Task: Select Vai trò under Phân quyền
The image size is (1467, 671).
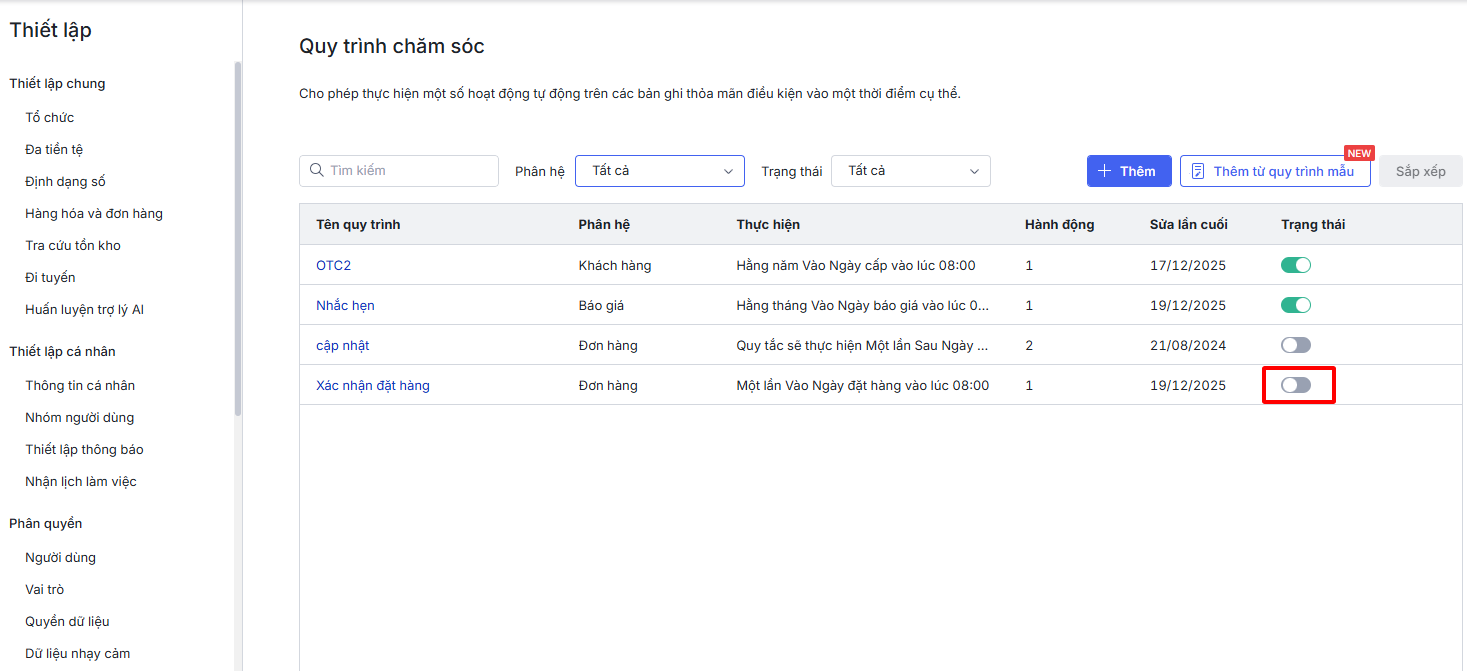Action: 45,589
